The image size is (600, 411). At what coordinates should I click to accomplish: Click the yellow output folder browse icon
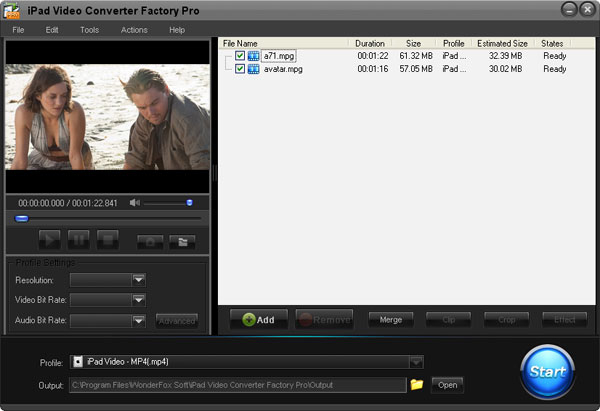click(417, 384)
